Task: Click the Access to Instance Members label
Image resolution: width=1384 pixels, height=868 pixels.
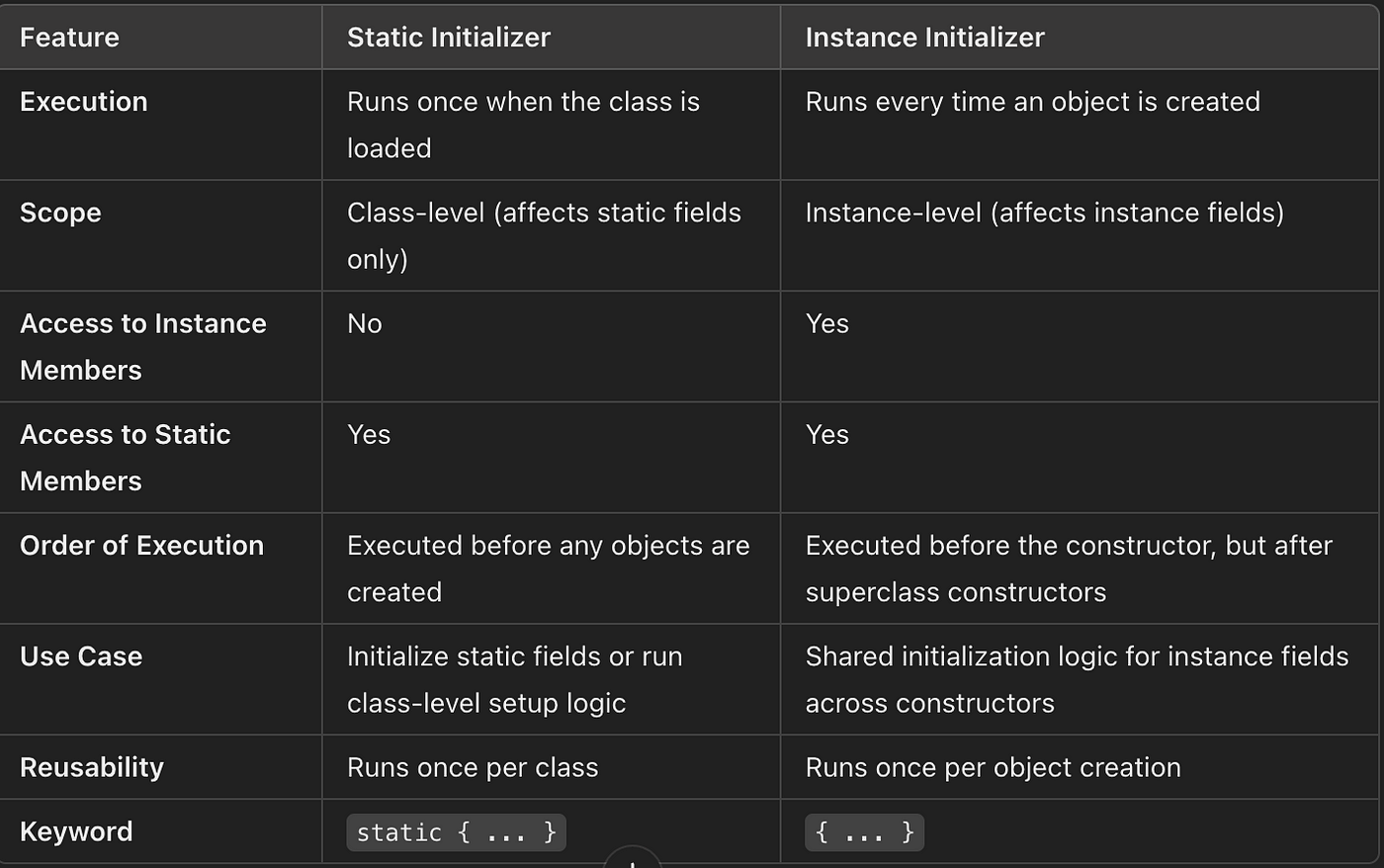Action: 143,347
